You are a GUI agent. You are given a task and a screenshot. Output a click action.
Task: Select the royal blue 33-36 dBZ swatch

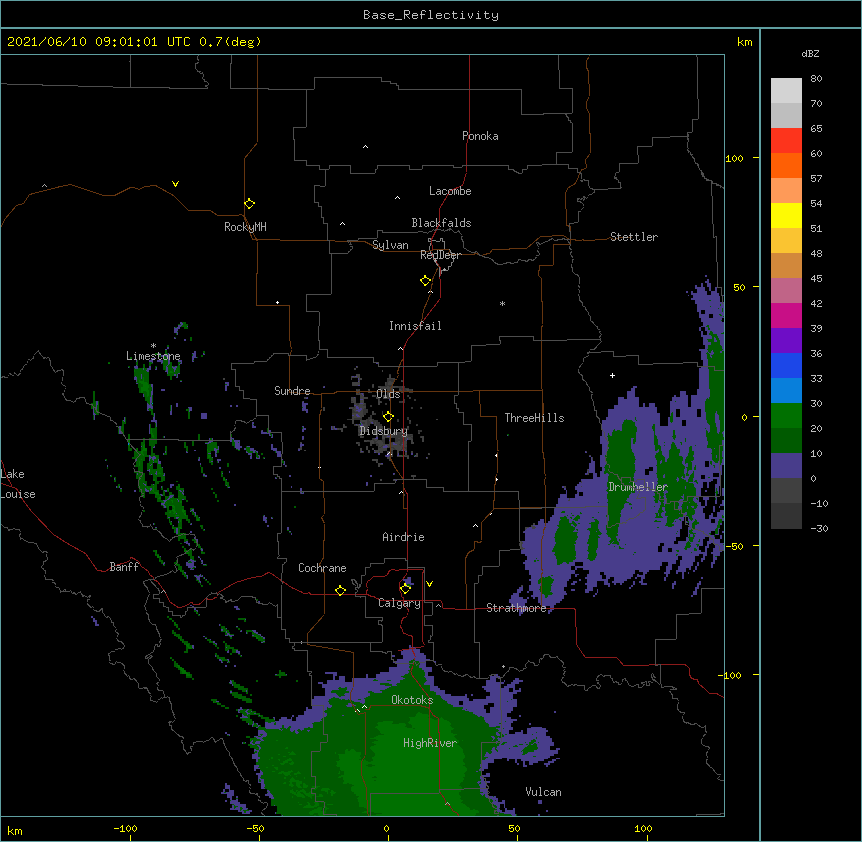coord(786,365)
